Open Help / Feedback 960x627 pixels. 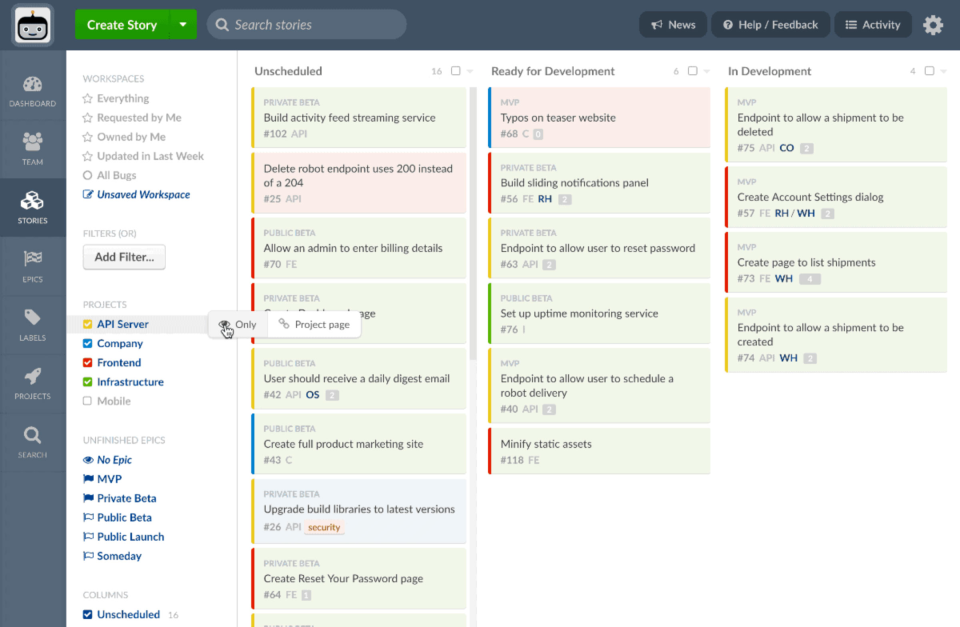point(771,25)
